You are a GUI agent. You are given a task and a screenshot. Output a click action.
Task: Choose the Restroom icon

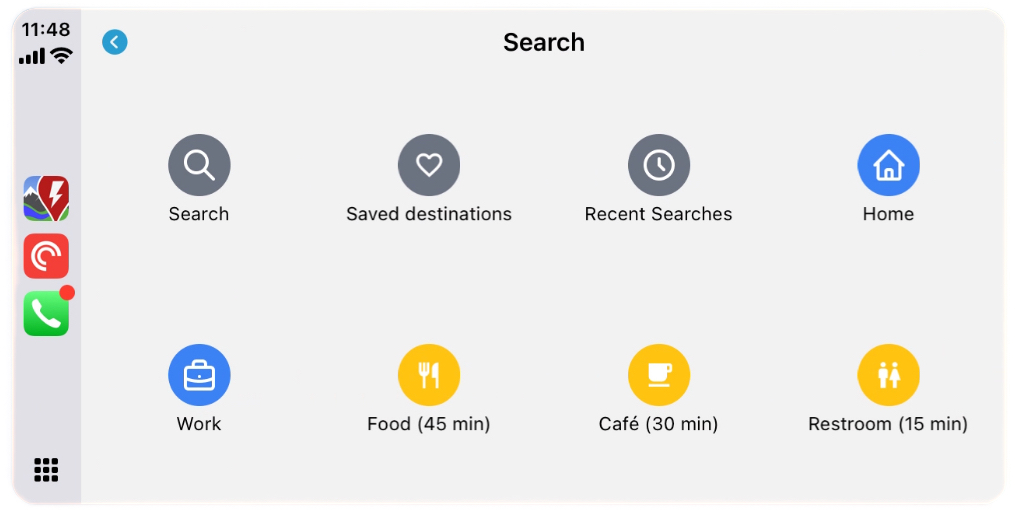888,375
